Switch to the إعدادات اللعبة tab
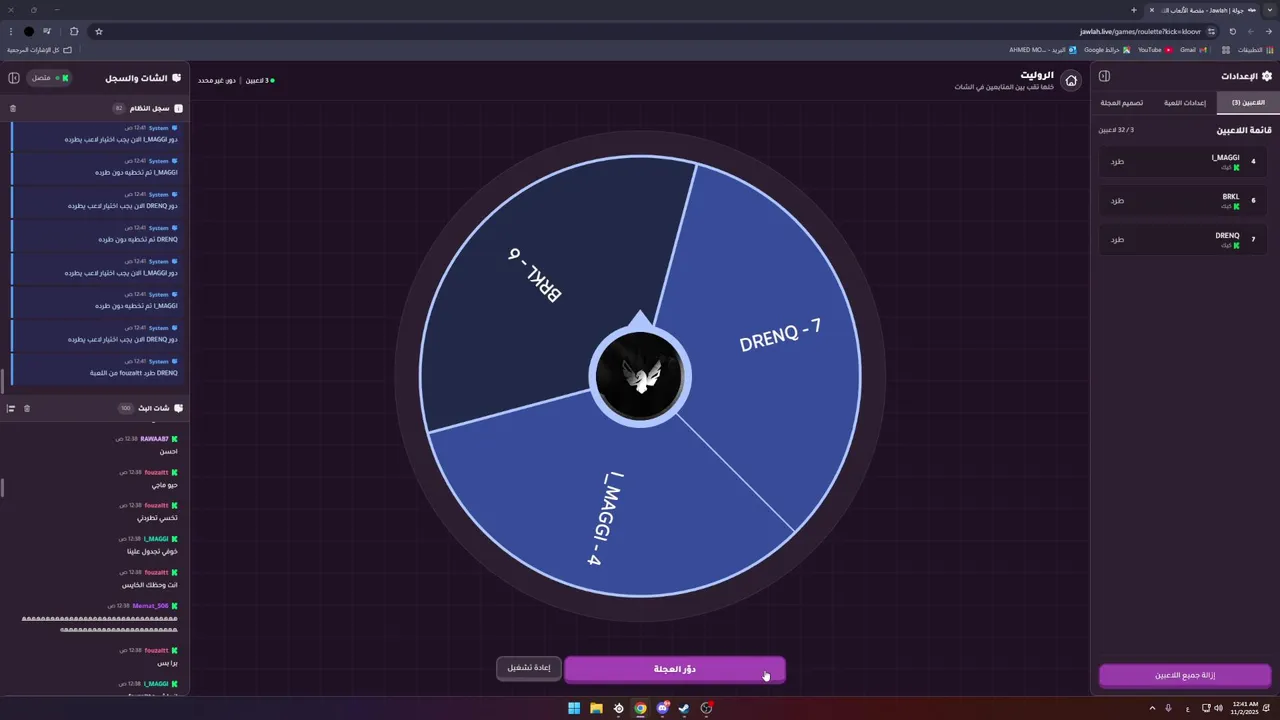 tap(1185, 103)
